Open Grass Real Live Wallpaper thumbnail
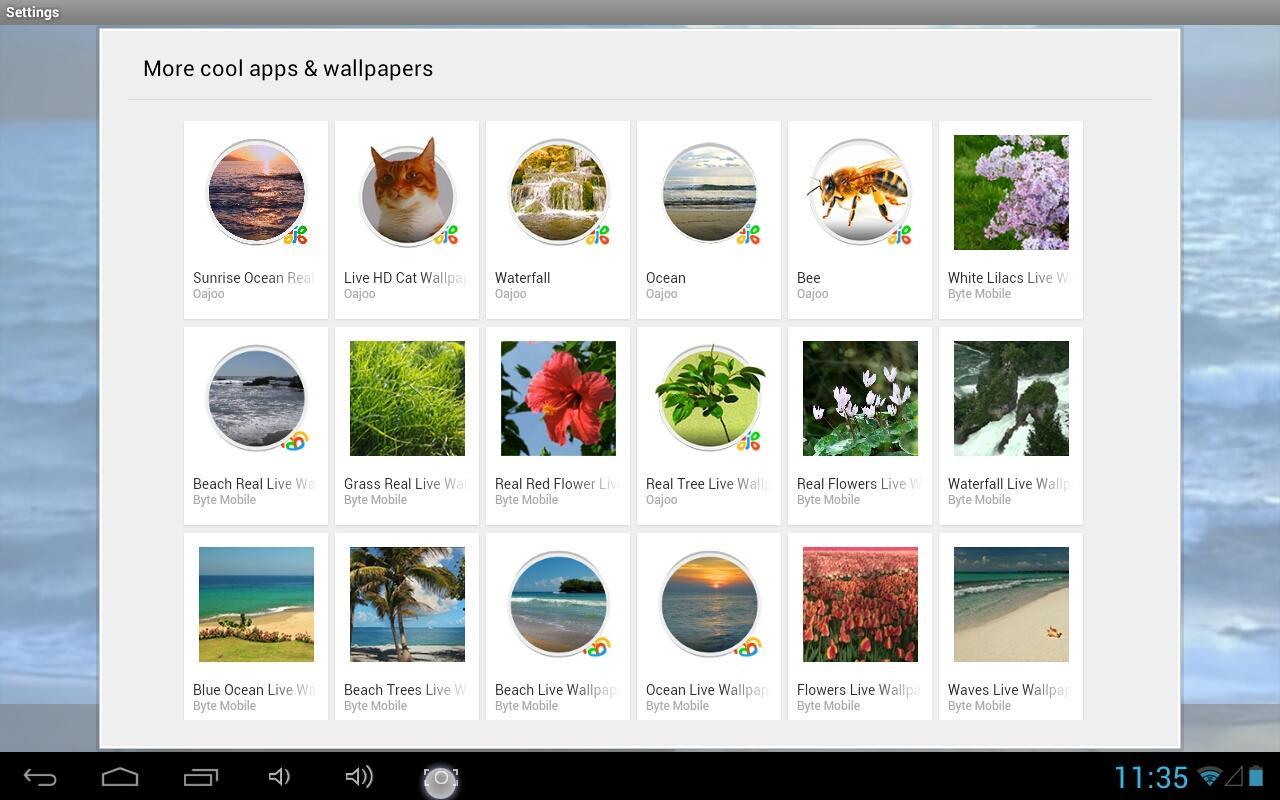Viewport: 1280px width, 800px height. [x=407, y=398]
